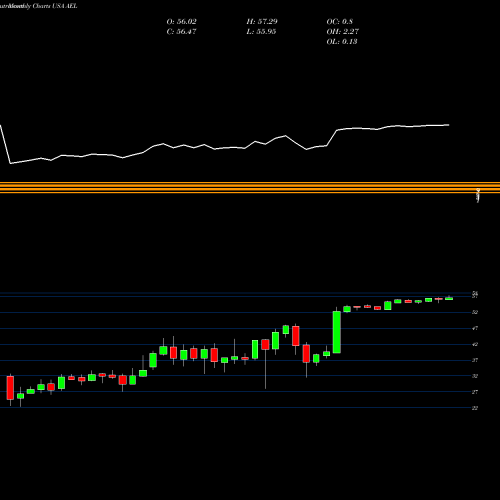
Task: Click the last green candle at chart end
Action: (x=449, y=299)
